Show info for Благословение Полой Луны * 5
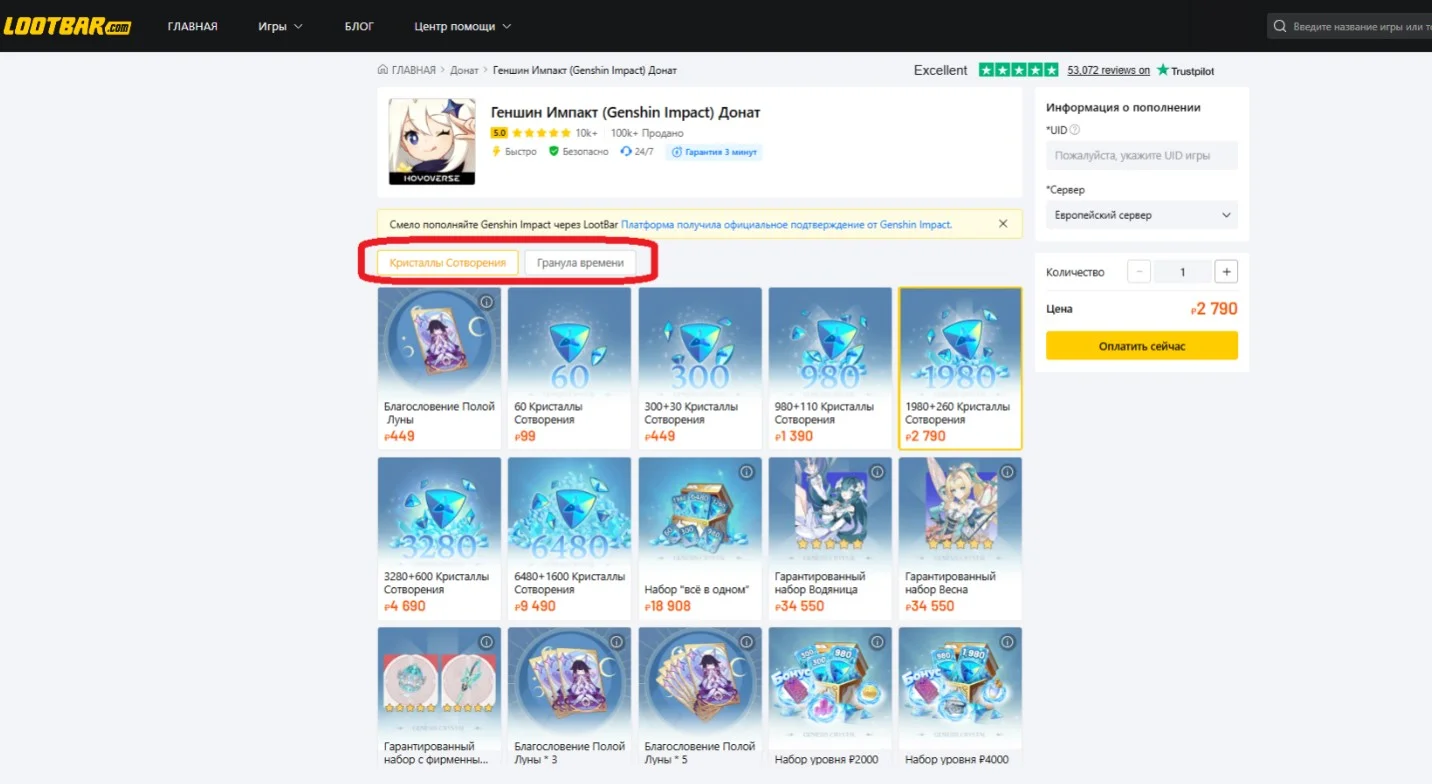 click(x=746, y=642)
